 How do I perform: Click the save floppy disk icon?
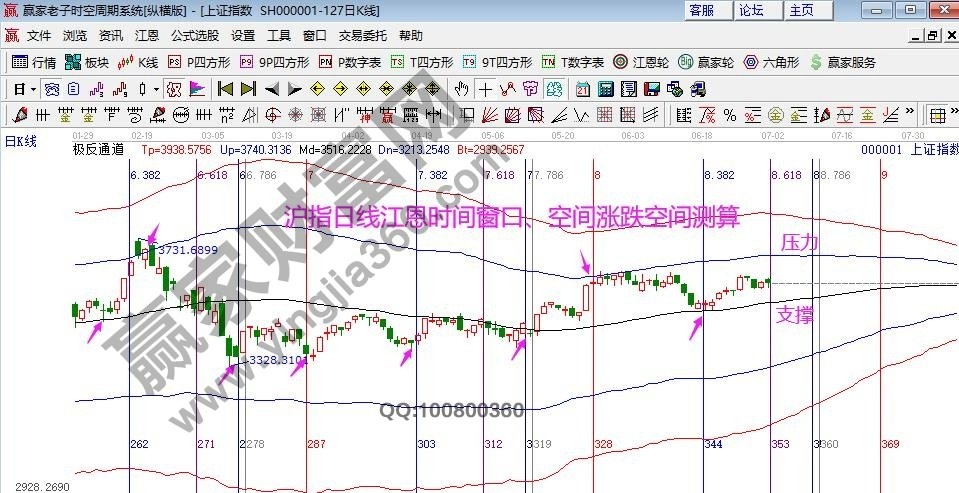[650, 88]
